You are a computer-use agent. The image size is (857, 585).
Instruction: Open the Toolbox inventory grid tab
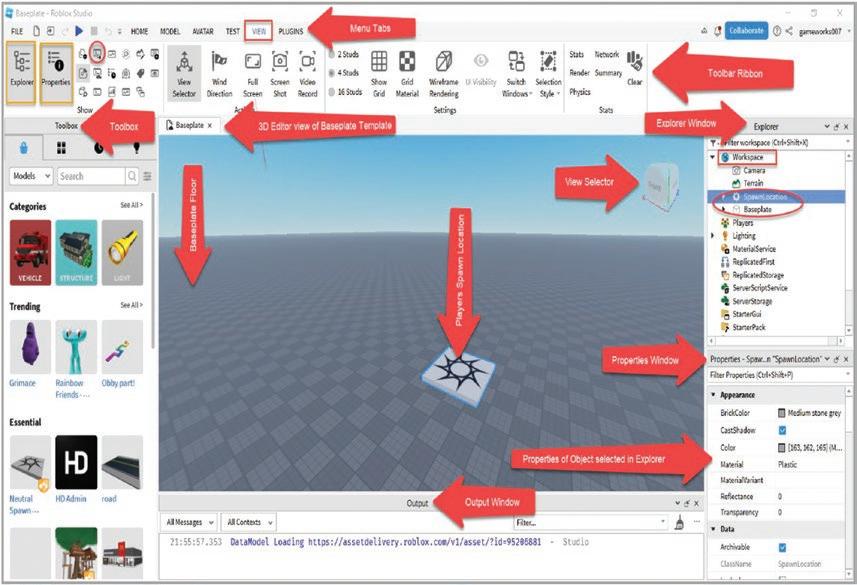pos(61,148)
